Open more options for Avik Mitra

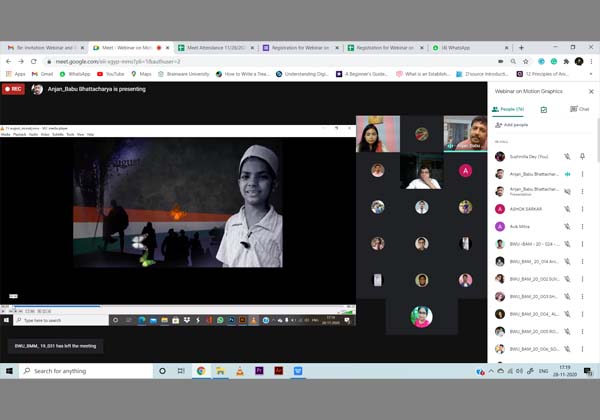click(x=582, y=226)
